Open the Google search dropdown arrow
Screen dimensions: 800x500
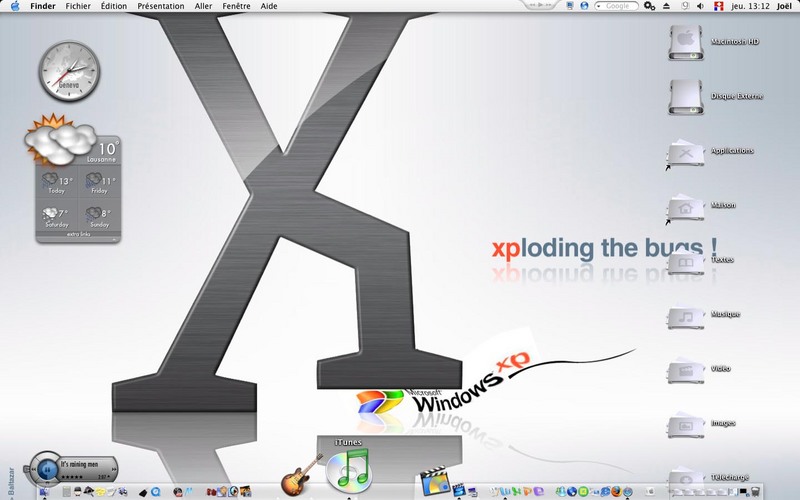click(598, 6)
